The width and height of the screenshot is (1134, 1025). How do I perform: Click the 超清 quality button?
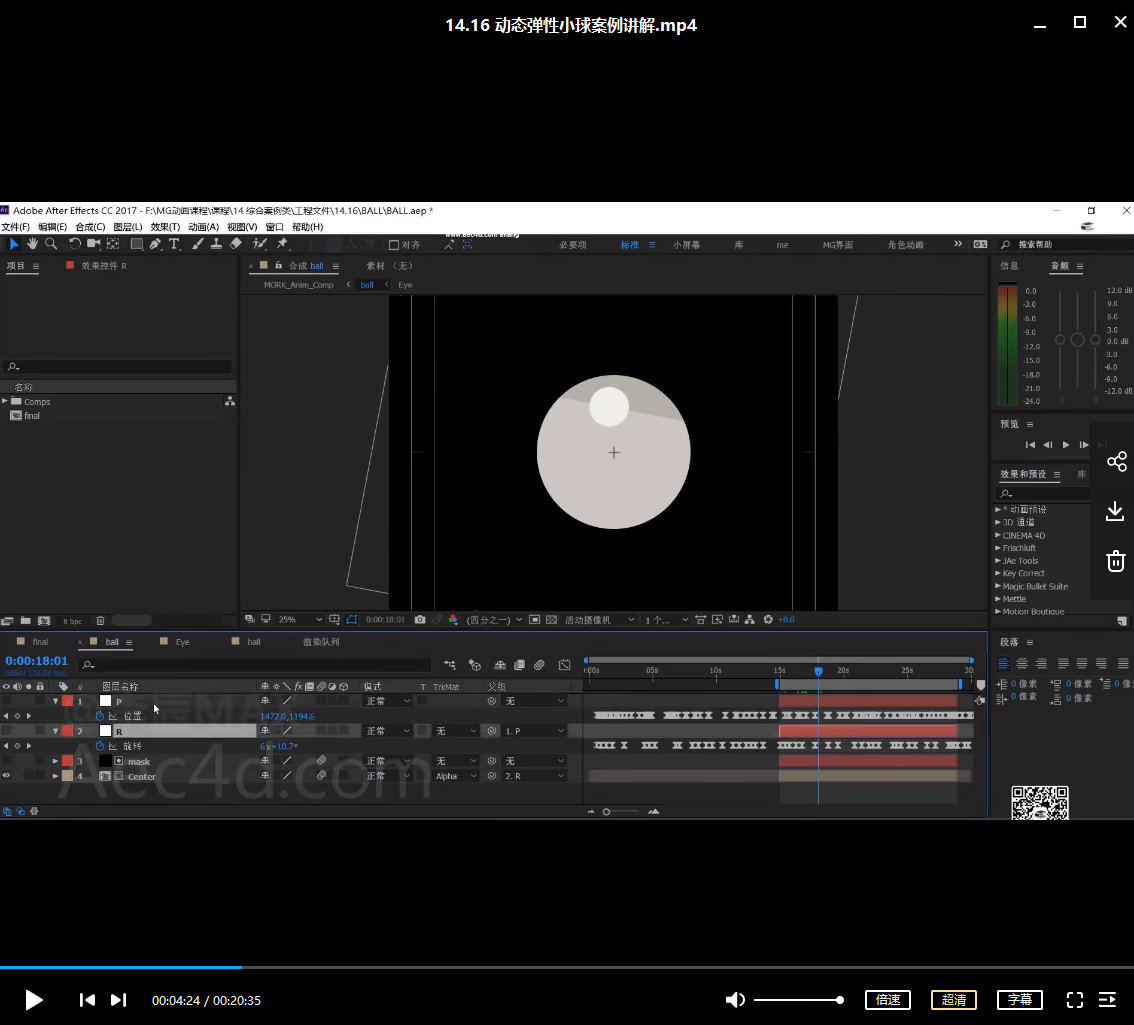point(954,999)
